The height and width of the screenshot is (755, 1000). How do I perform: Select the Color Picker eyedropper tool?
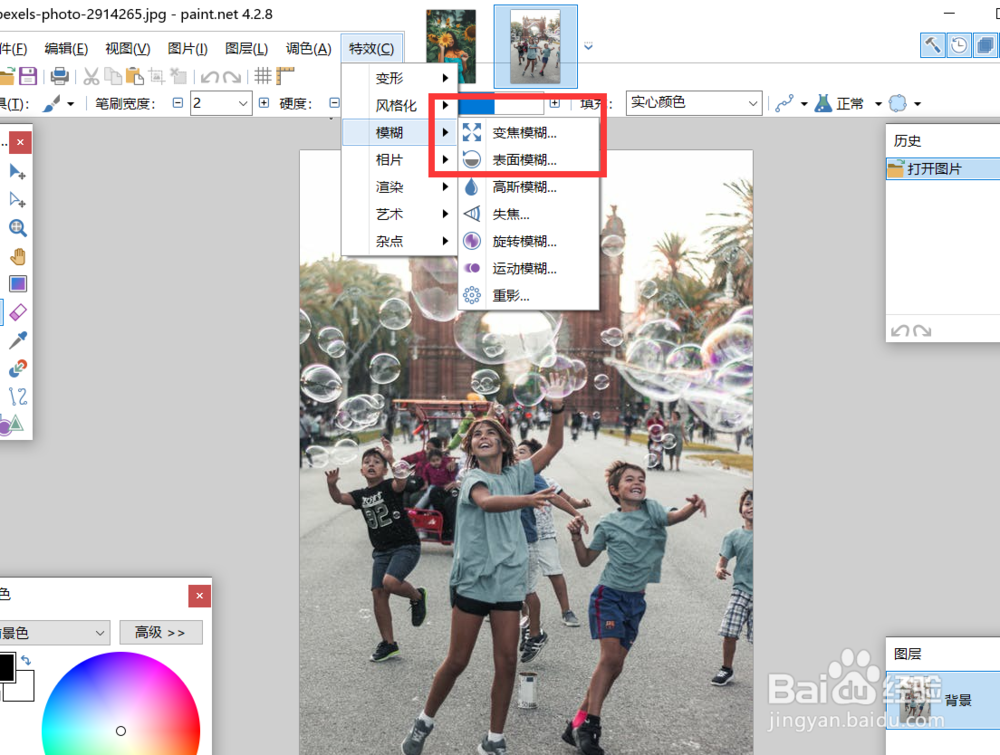coord(17,340)
